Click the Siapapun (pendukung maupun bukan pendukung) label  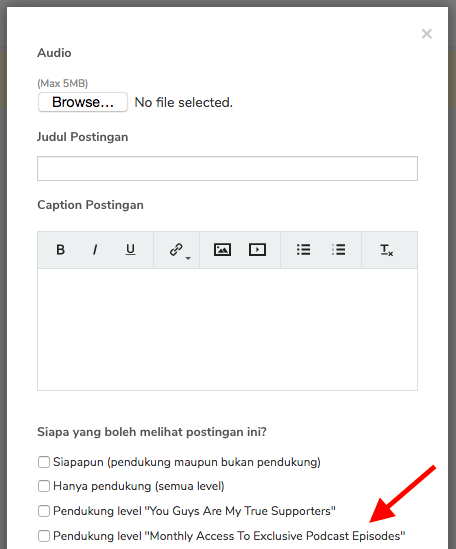tap(187, 462)
